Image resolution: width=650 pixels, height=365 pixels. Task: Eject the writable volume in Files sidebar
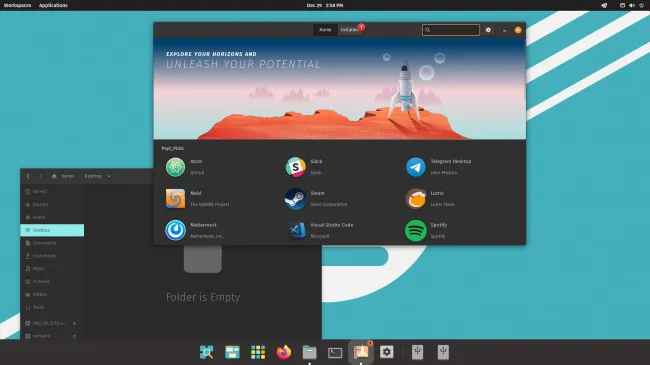75,336
